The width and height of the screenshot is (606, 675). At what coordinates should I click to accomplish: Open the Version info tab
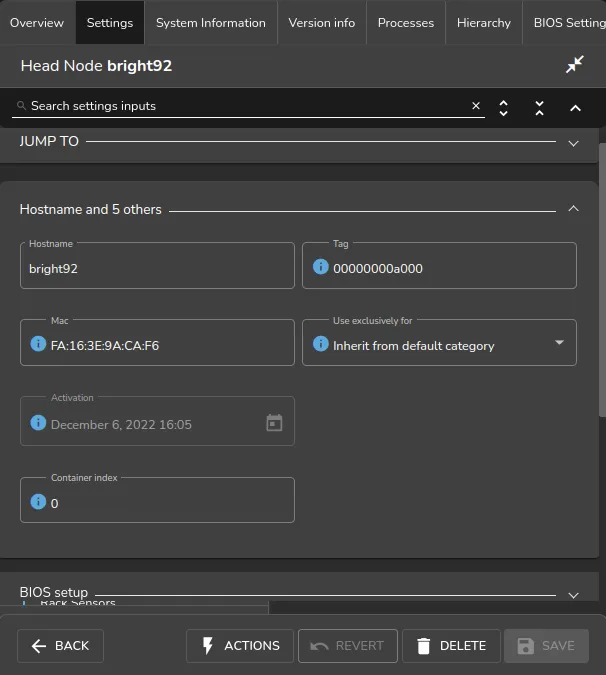click(x=322, y=22)
